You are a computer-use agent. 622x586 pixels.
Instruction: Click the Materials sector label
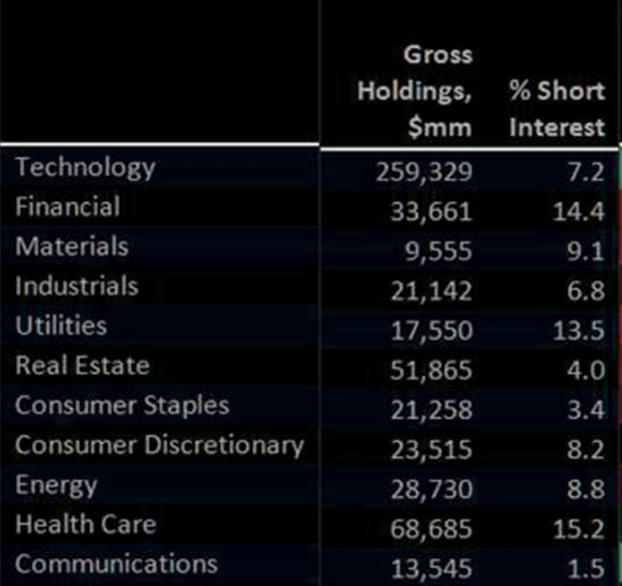click(71, 246)
